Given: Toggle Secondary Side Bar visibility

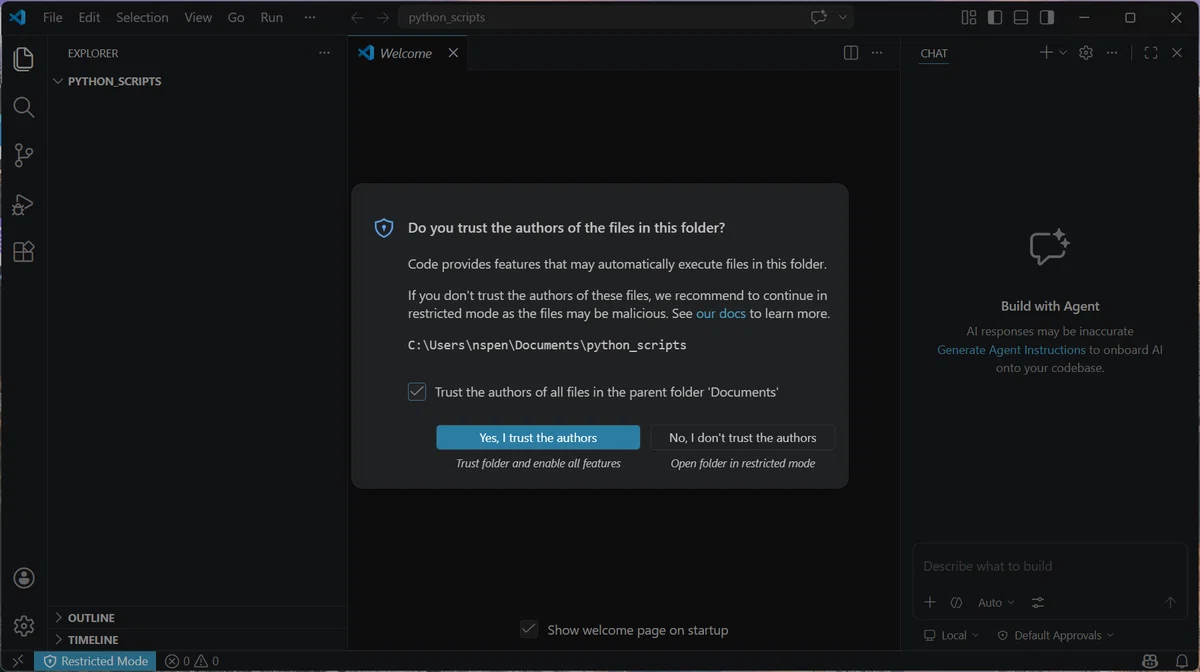Looking at the screenshot, I should coord(1046,18).
